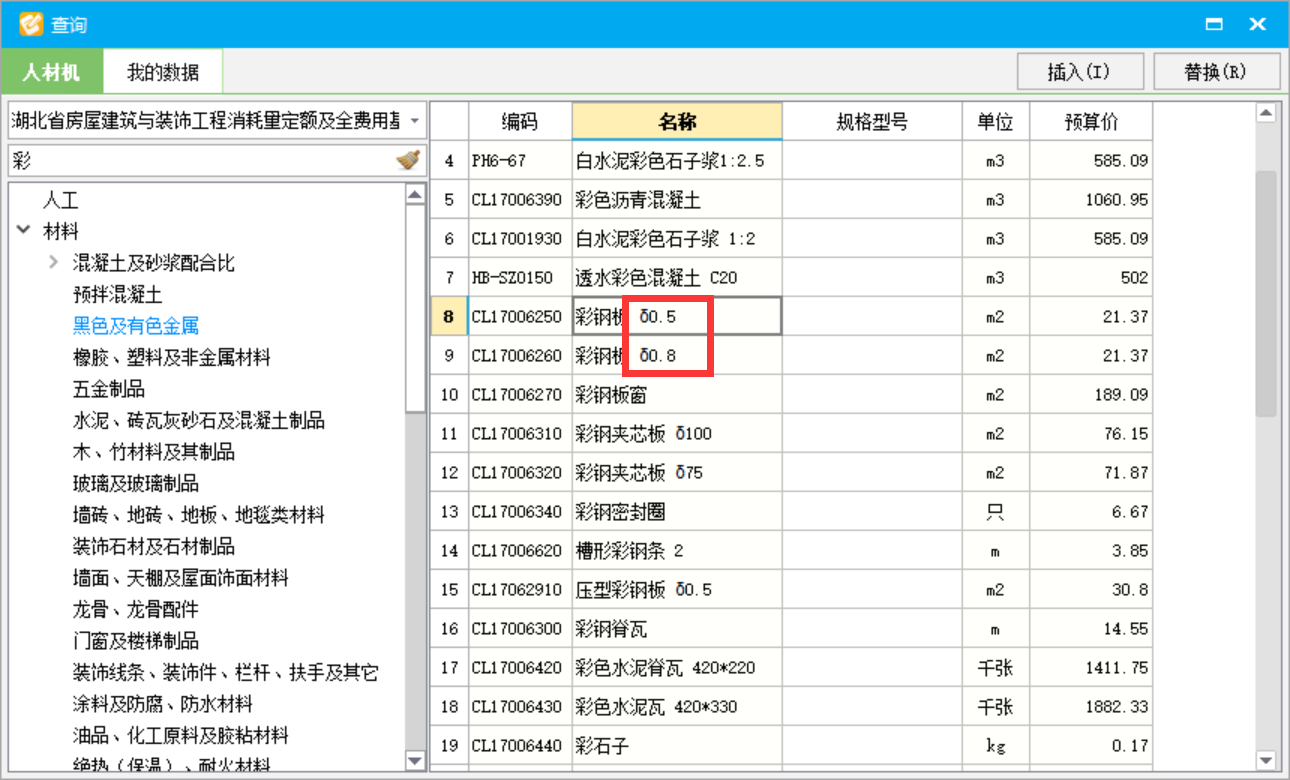Sort by the 编码 column header

tap(520, 122)
